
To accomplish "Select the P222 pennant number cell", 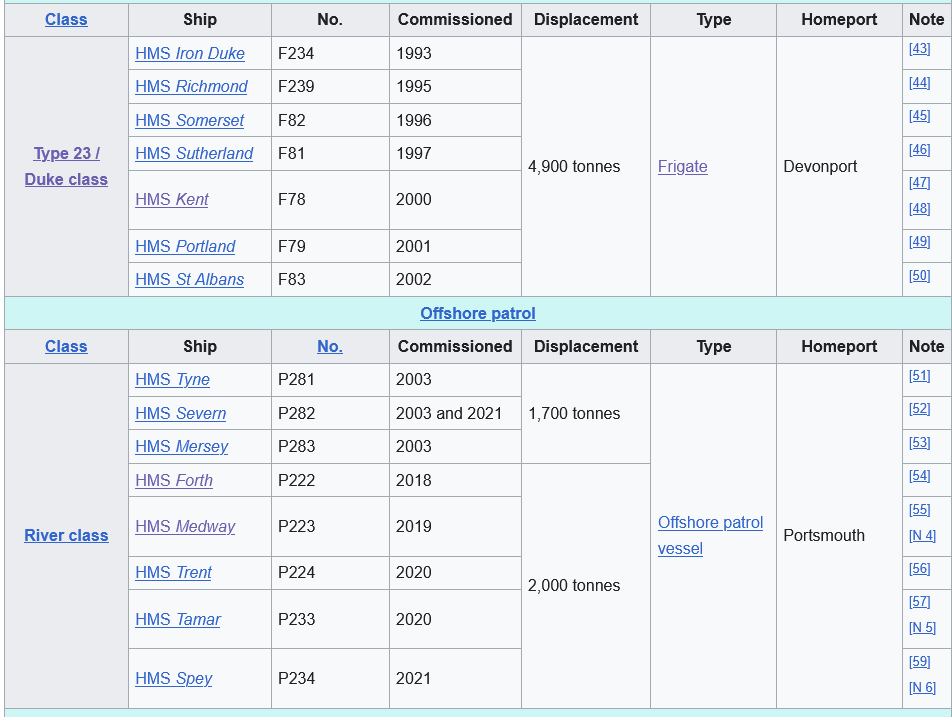I will [330, 480].
